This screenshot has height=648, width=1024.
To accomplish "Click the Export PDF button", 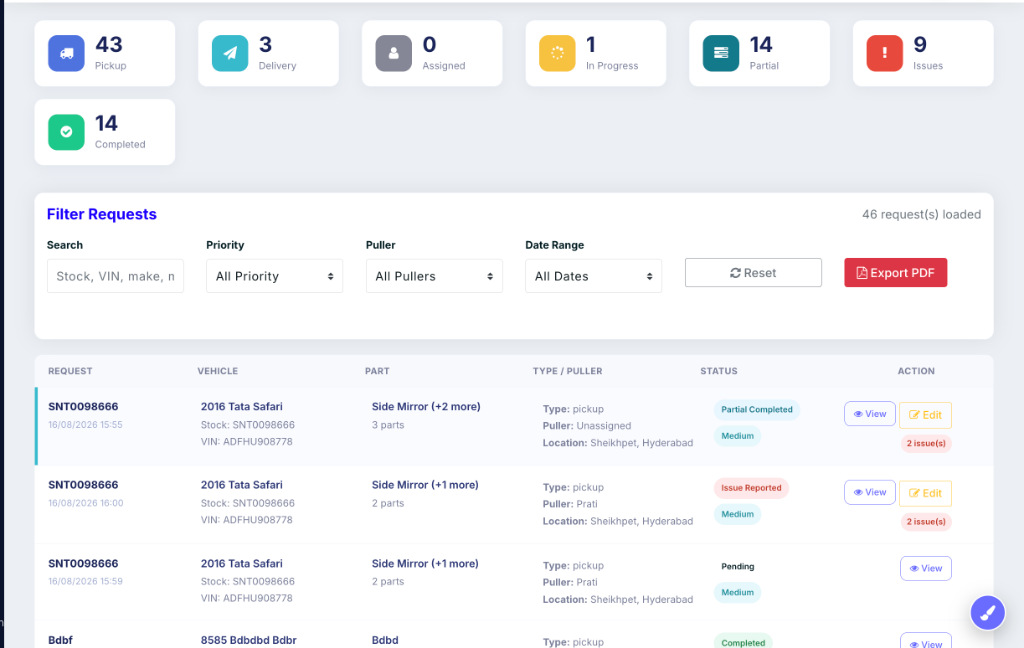I will tap(895, 272).
